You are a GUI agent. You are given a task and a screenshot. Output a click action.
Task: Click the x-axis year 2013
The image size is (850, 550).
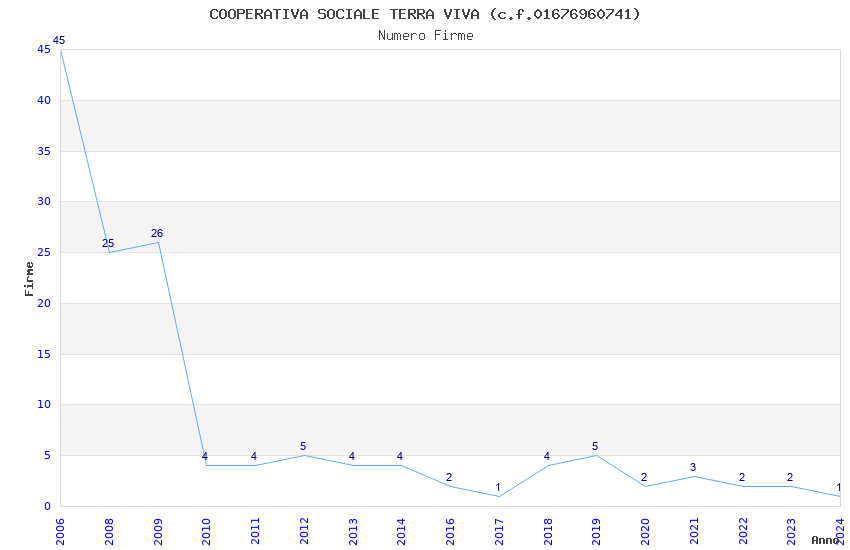[353, 531]
